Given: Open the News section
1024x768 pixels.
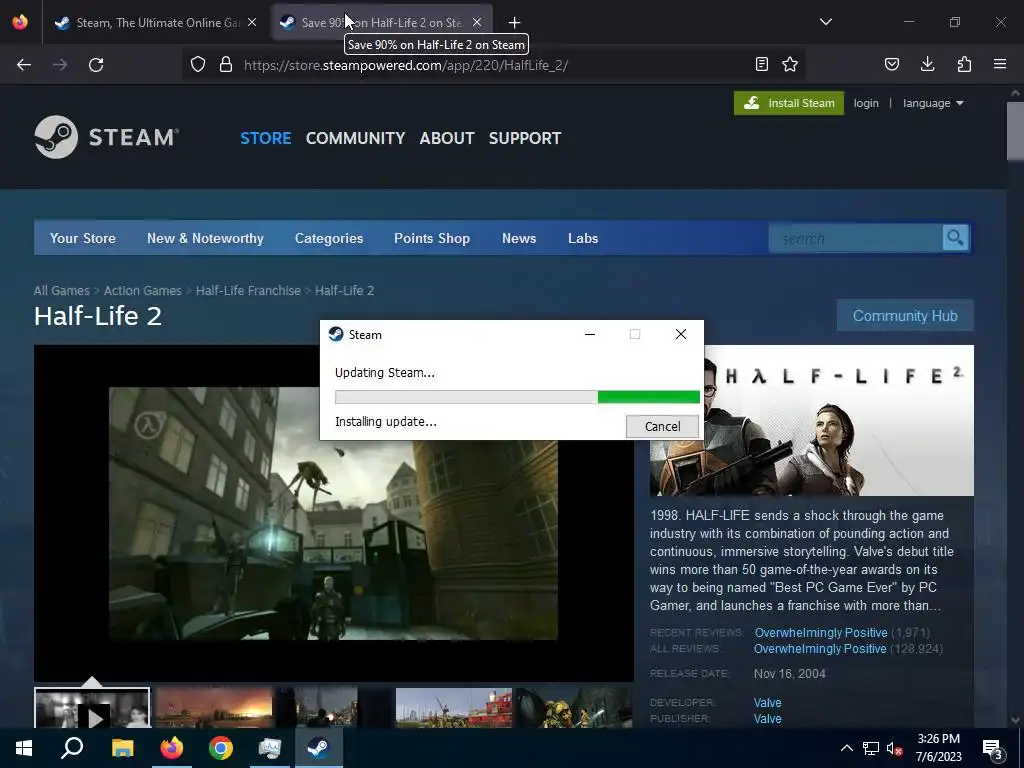Looking at the screenshot, I should click(x=519, y=238).
